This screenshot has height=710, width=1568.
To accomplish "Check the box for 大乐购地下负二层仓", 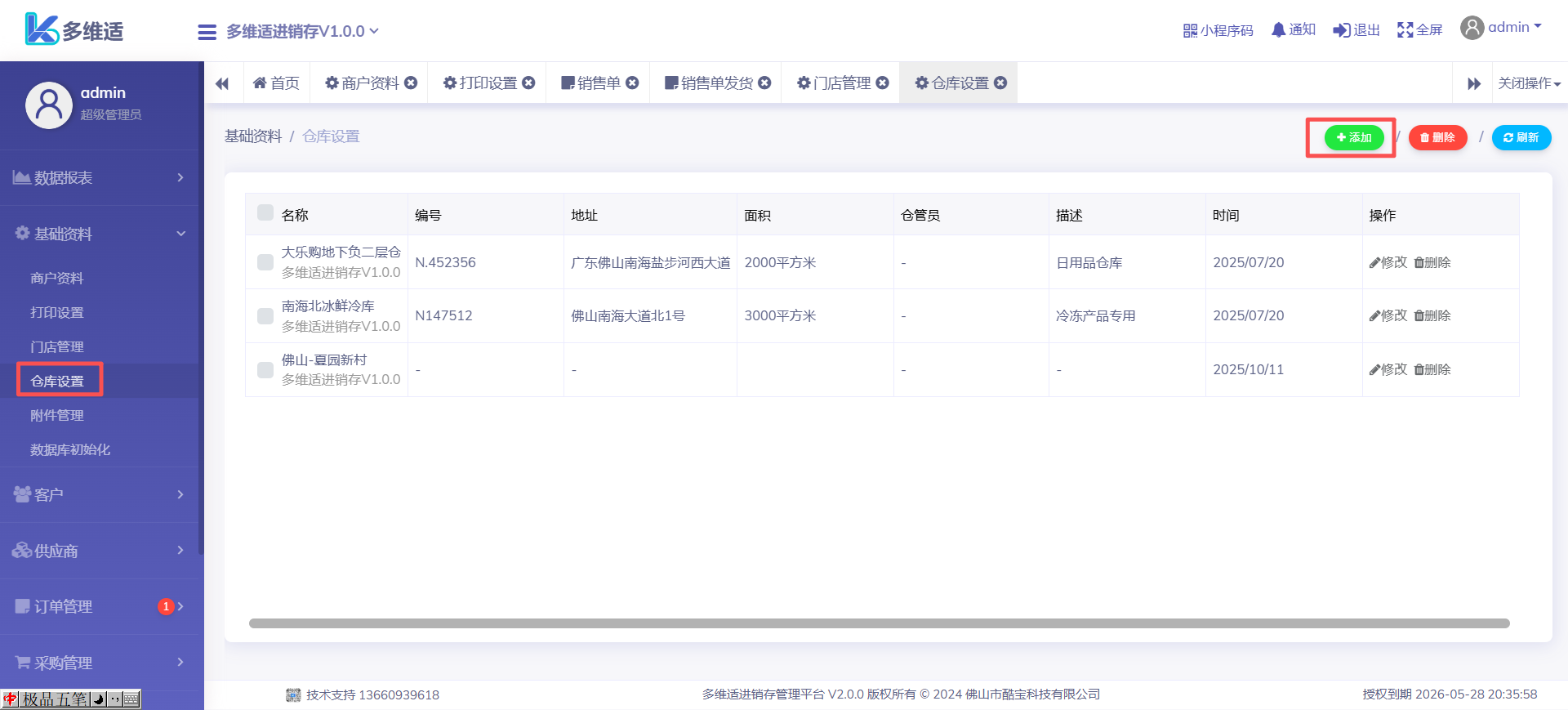I will 265,262.
